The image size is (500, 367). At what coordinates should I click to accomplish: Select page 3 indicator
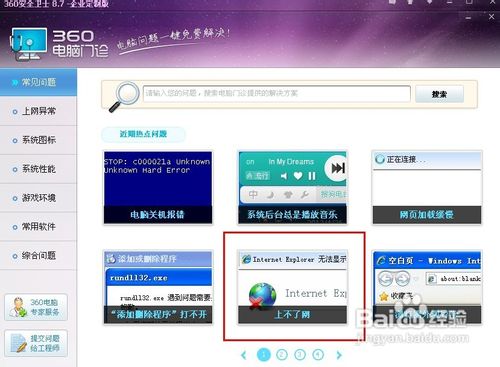coord(300,355)
